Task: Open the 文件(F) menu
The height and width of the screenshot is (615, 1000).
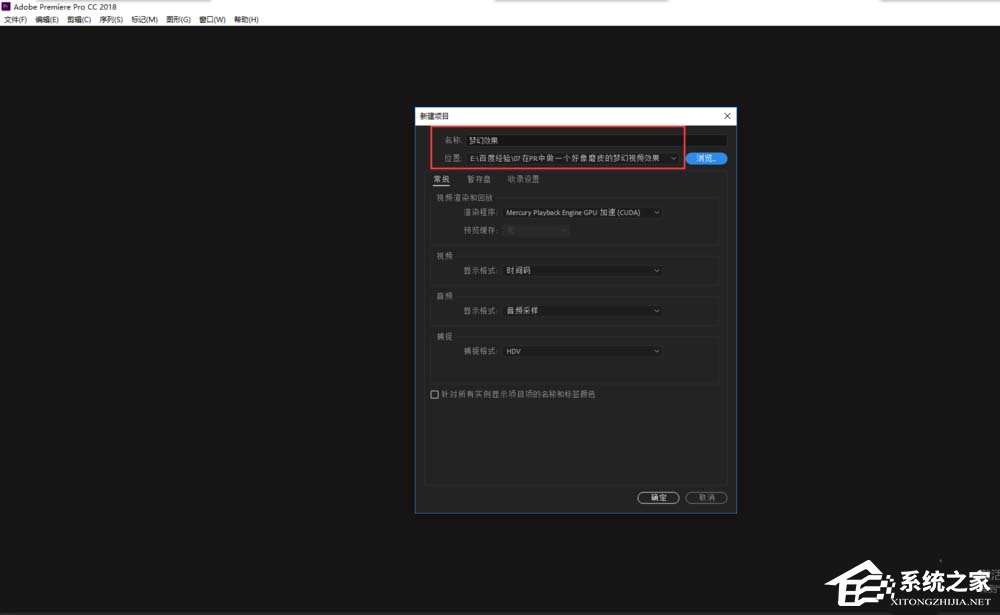Action: coord(15,20)
